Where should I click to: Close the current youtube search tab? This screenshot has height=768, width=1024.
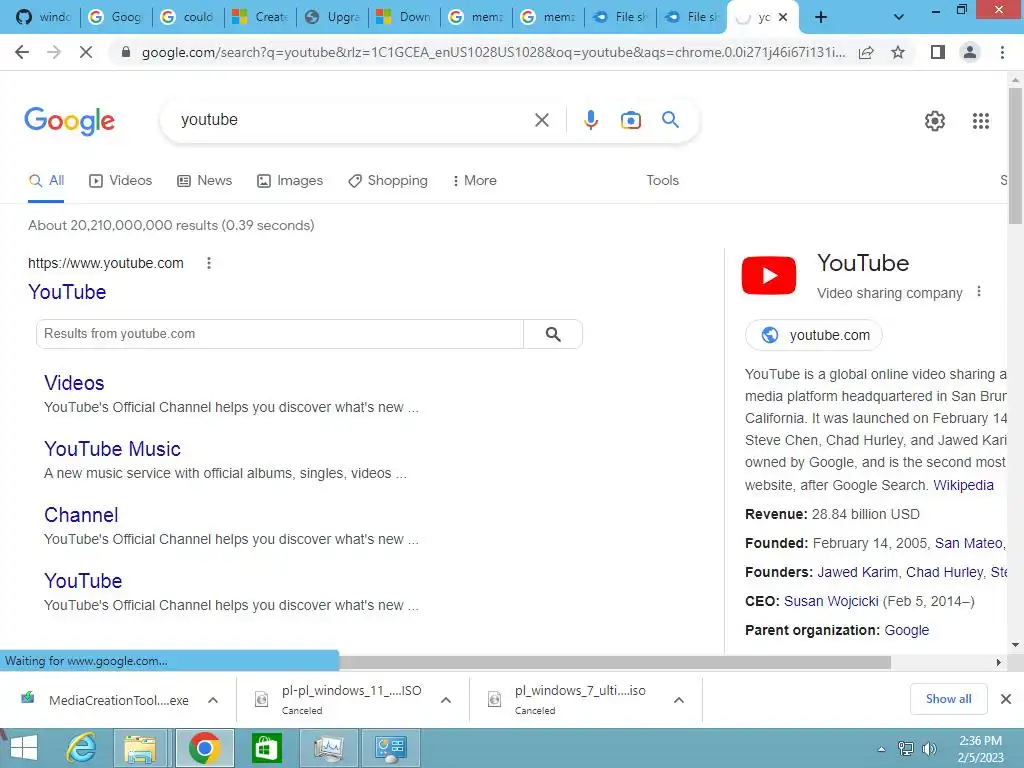tap(782, 17)
